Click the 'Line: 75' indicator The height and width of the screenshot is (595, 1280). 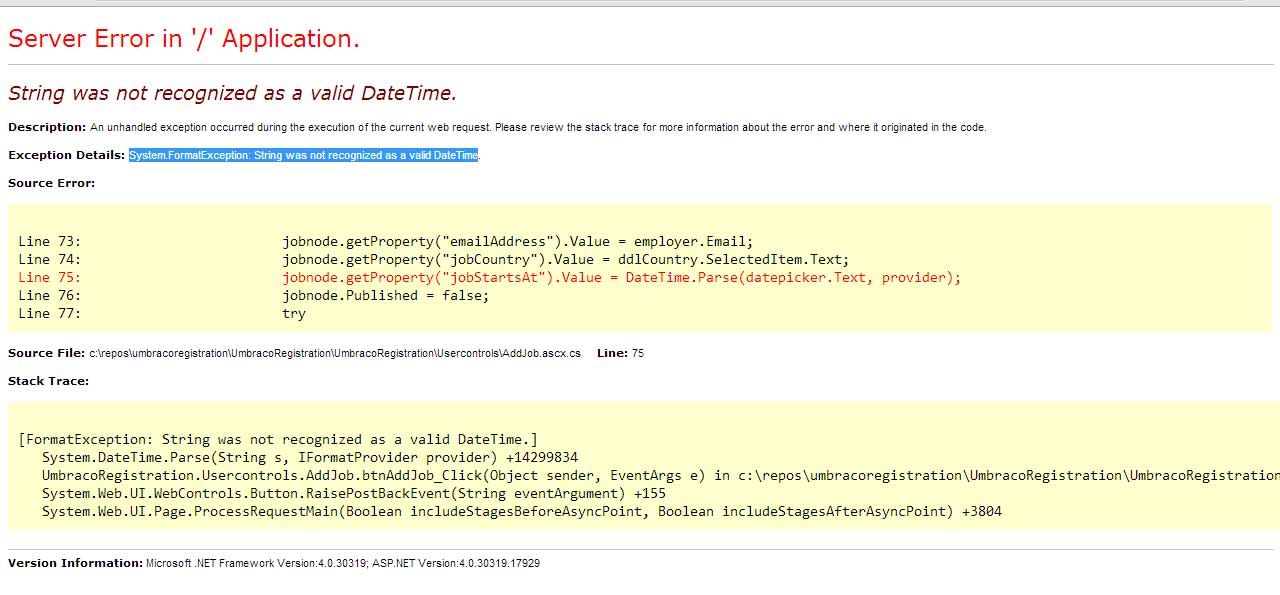620,353
